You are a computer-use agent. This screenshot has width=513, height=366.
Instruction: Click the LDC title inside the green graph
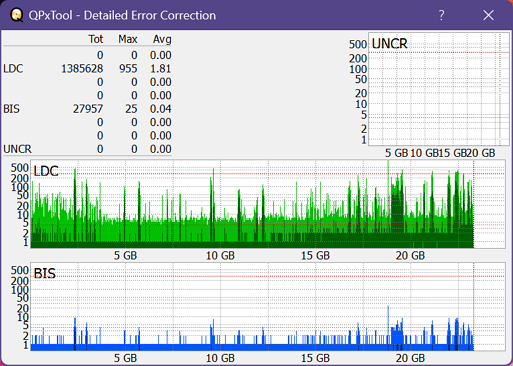pos(46,171)
